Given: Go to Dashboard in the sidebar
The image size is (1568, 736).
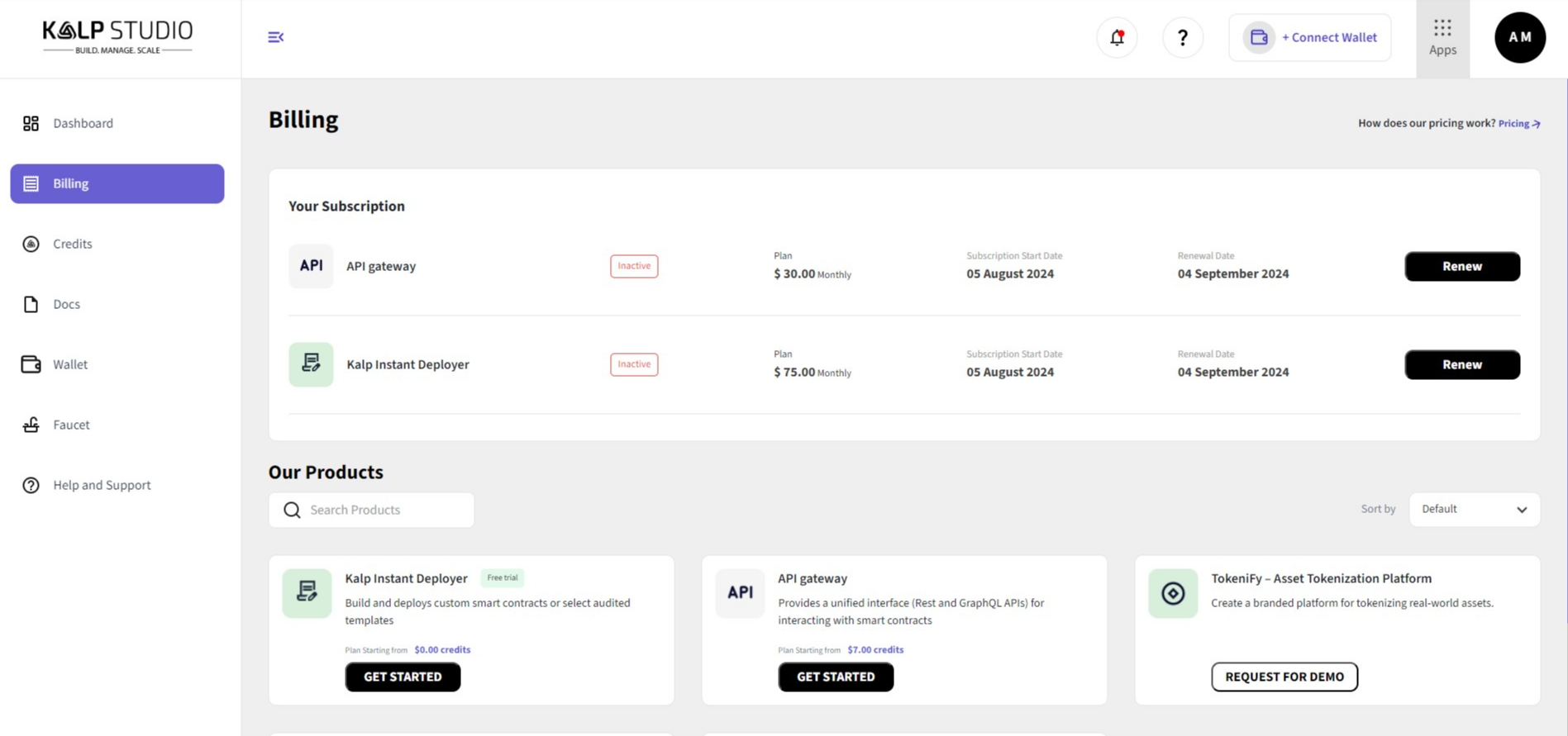Looking at the screenshot, I should 83,123.
